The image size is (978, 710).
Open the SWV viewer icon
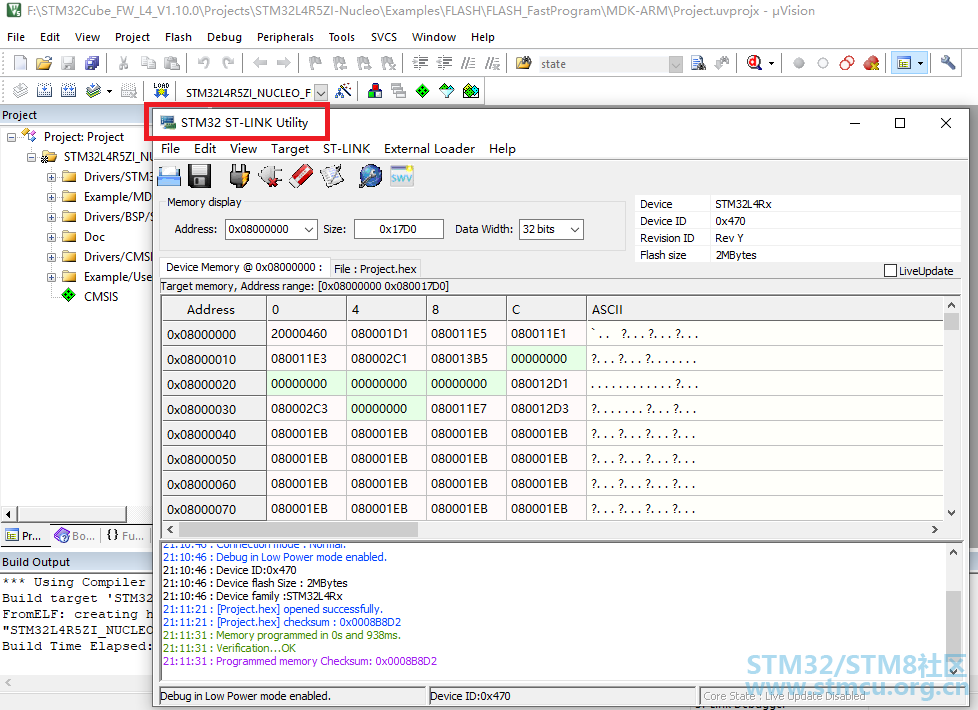point(402,177)
